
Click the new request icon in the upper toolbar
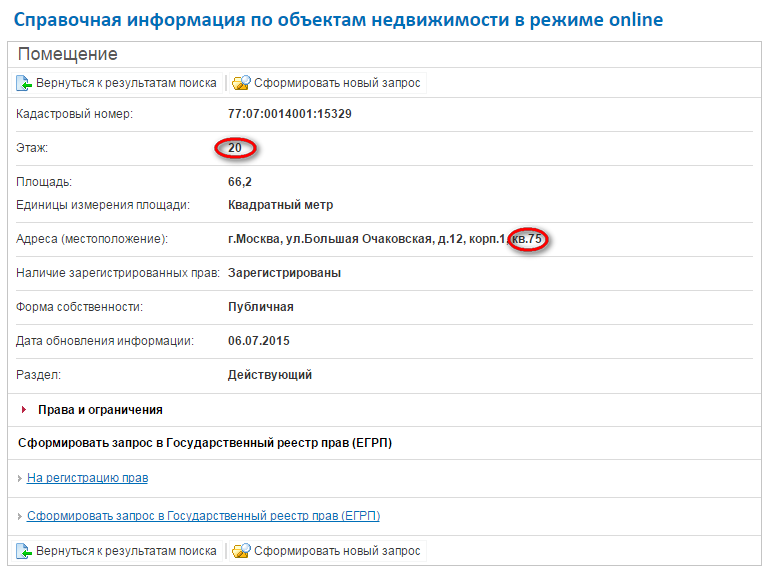241,83
